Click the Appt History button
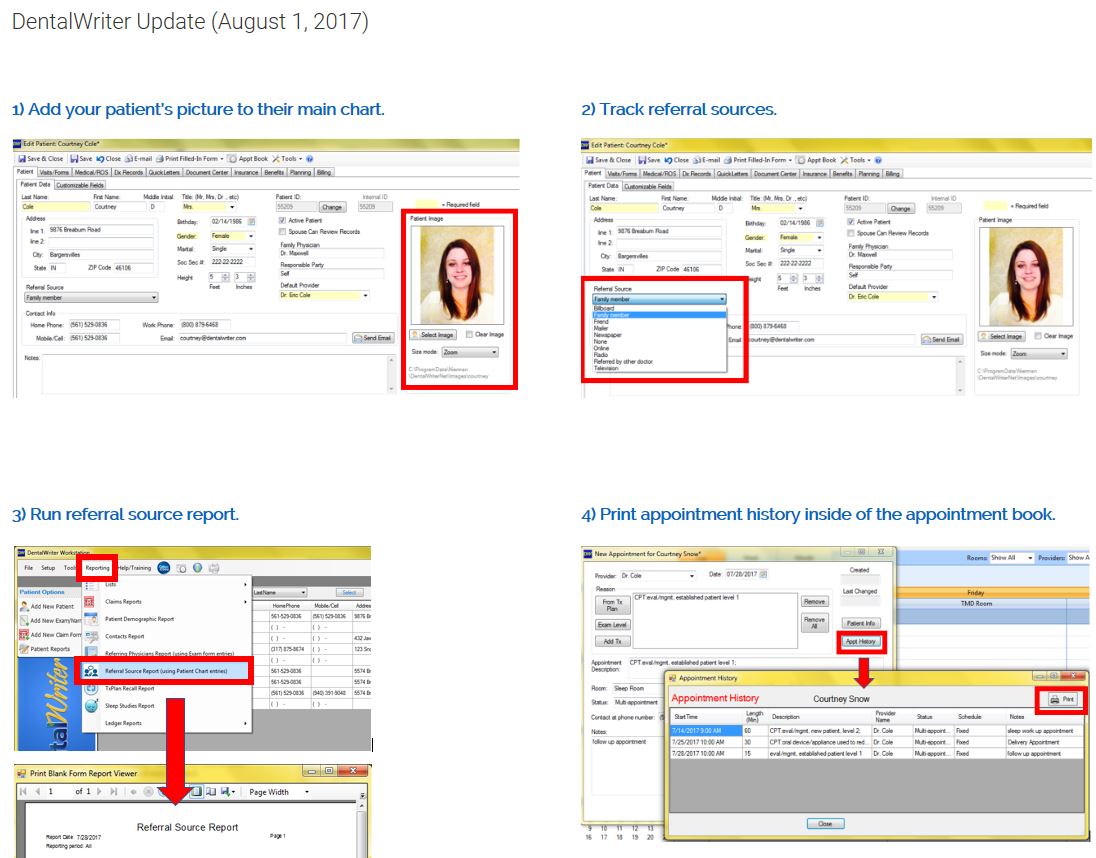 (860, 641)
